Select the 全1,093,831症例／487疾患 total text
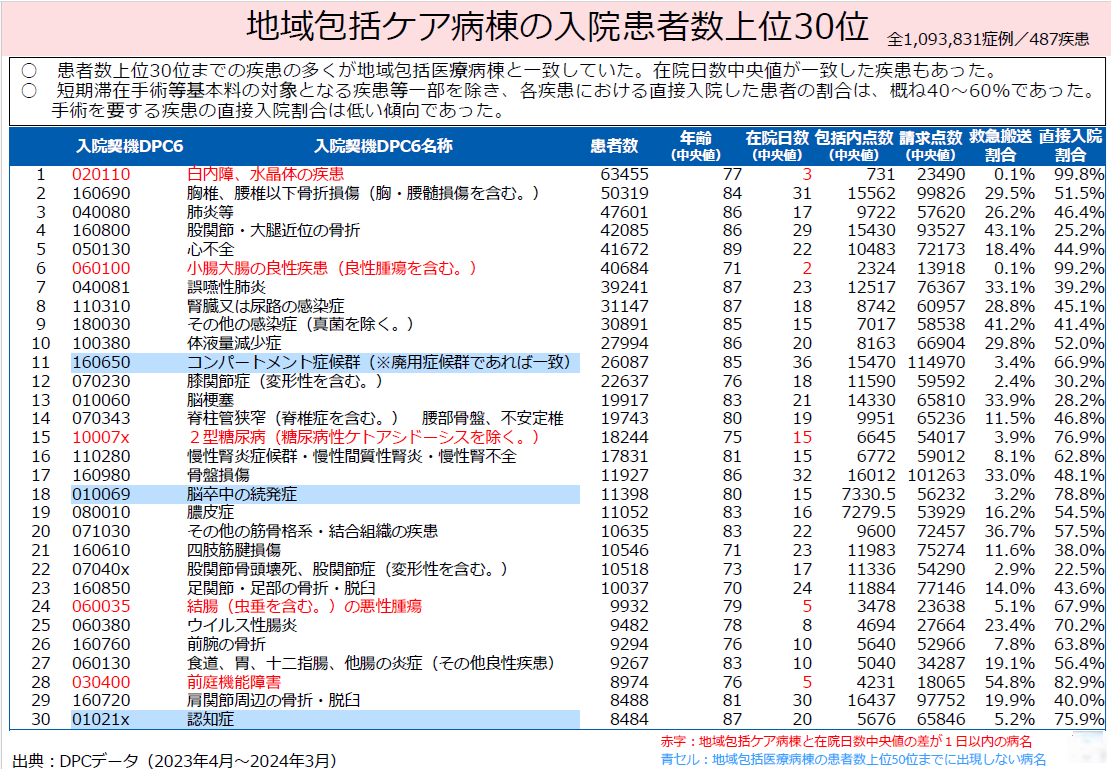Viewport: 1111px width, 769px height. pyautogui.click(x=988, y=40)
